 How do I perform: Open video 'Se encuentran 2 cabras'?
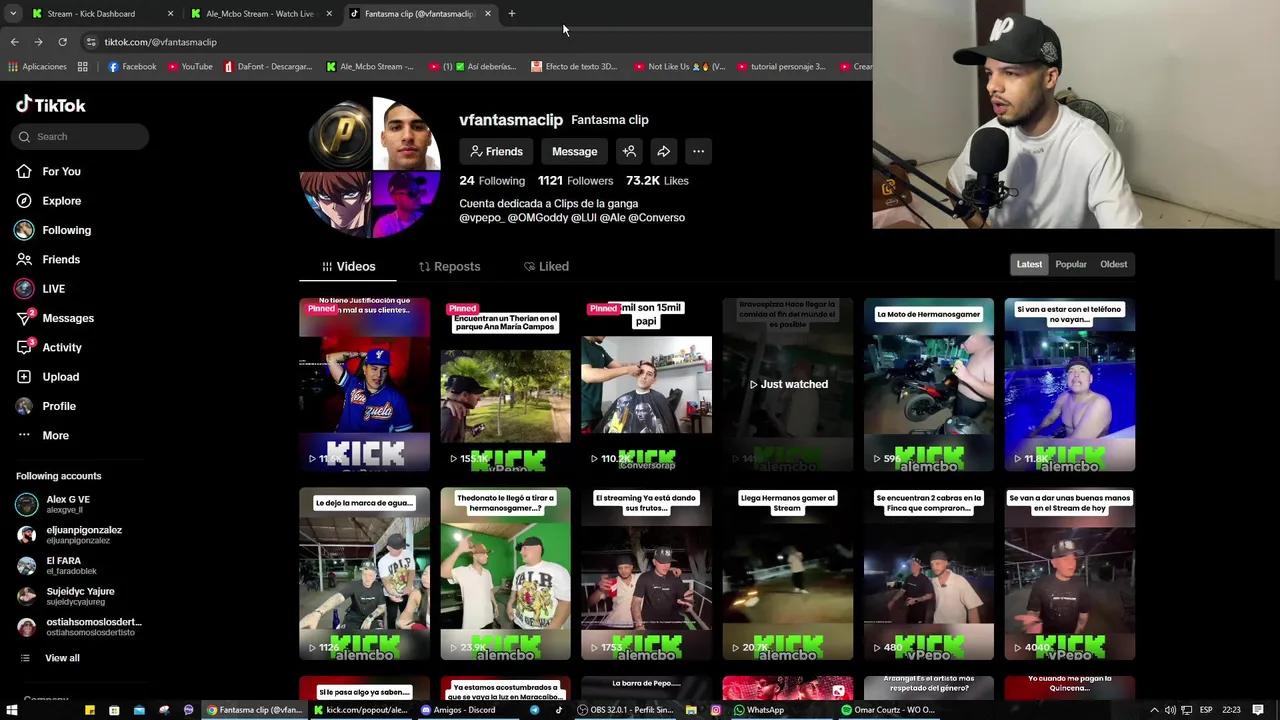coord(929,574)
